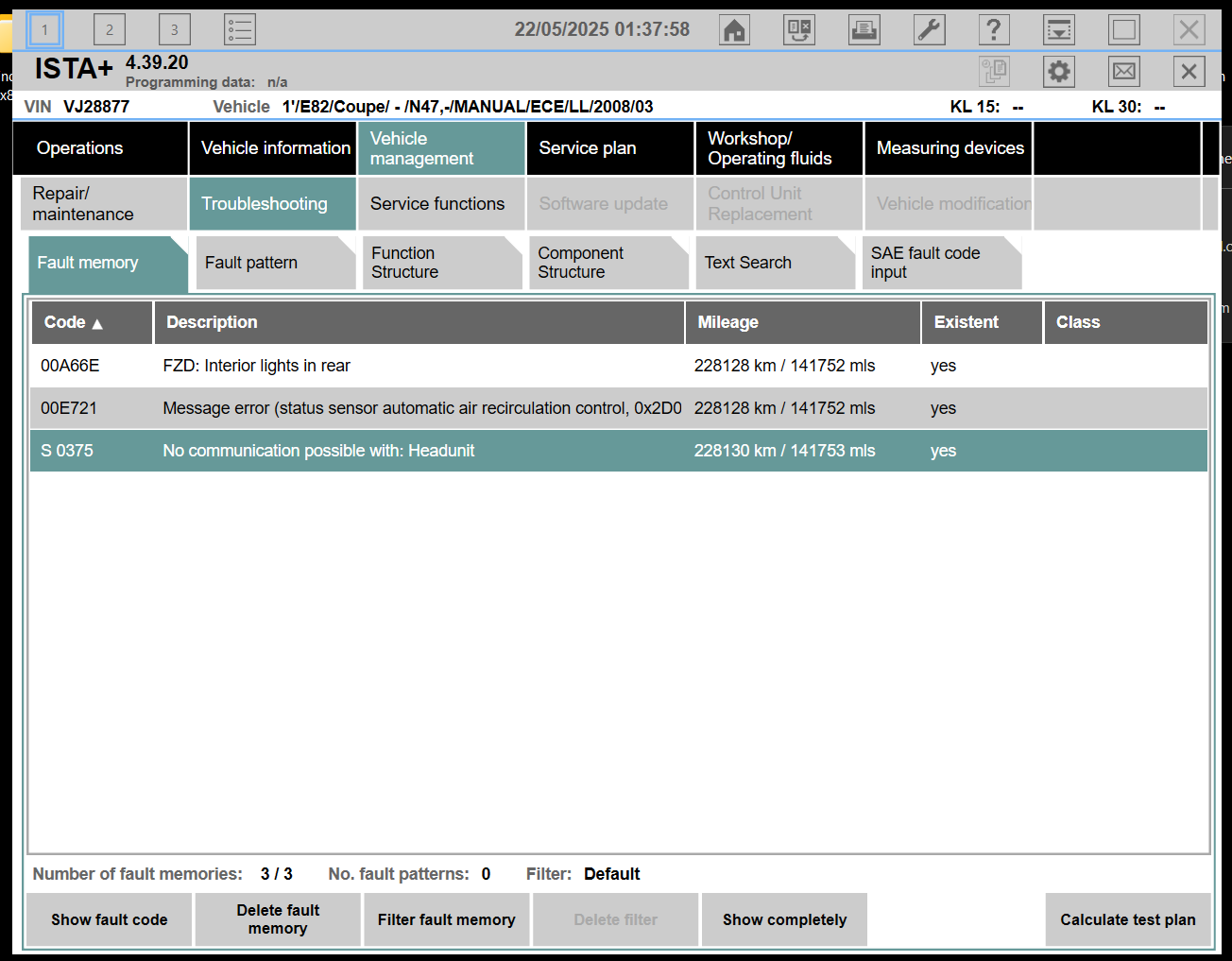Click the mileage '228130 km / 141753 mls'

[785, 451]
